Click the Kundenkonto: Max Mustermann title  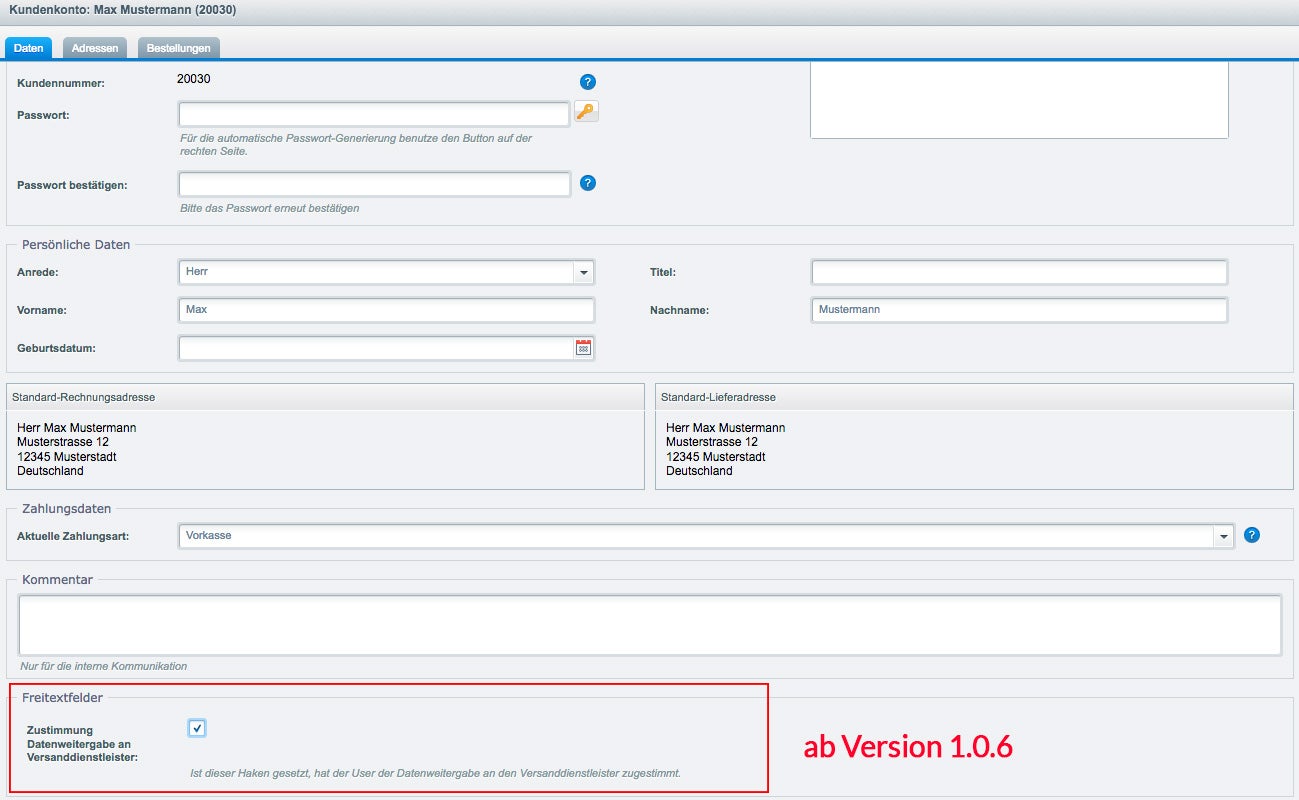pyautogui.click(x=122, y=10)
